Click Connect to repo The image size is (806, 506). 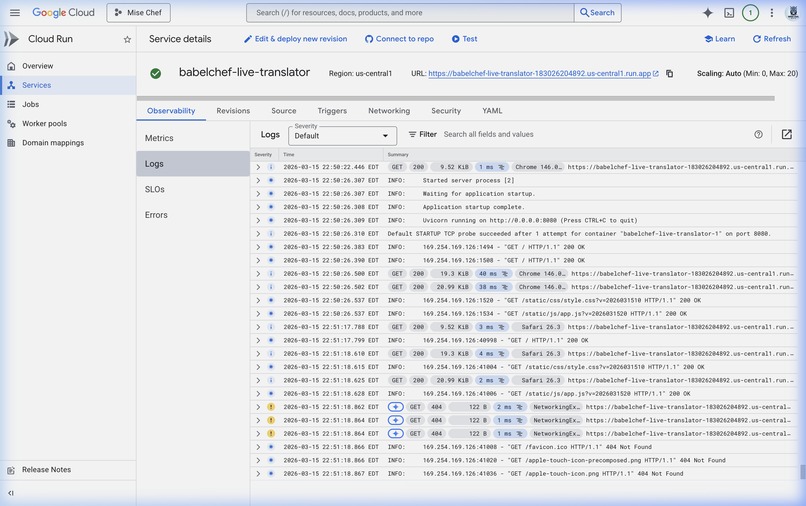[399, 39]
